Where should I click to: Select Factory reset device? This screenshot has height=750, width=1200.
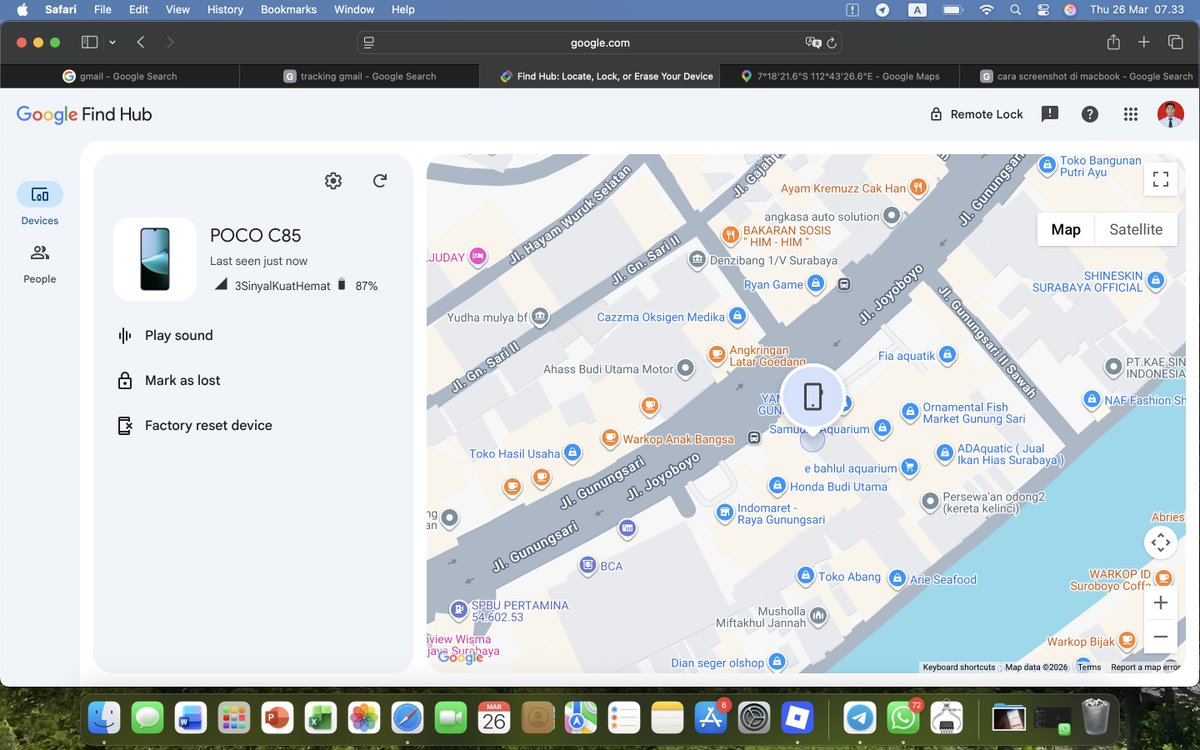click(195, 426)
